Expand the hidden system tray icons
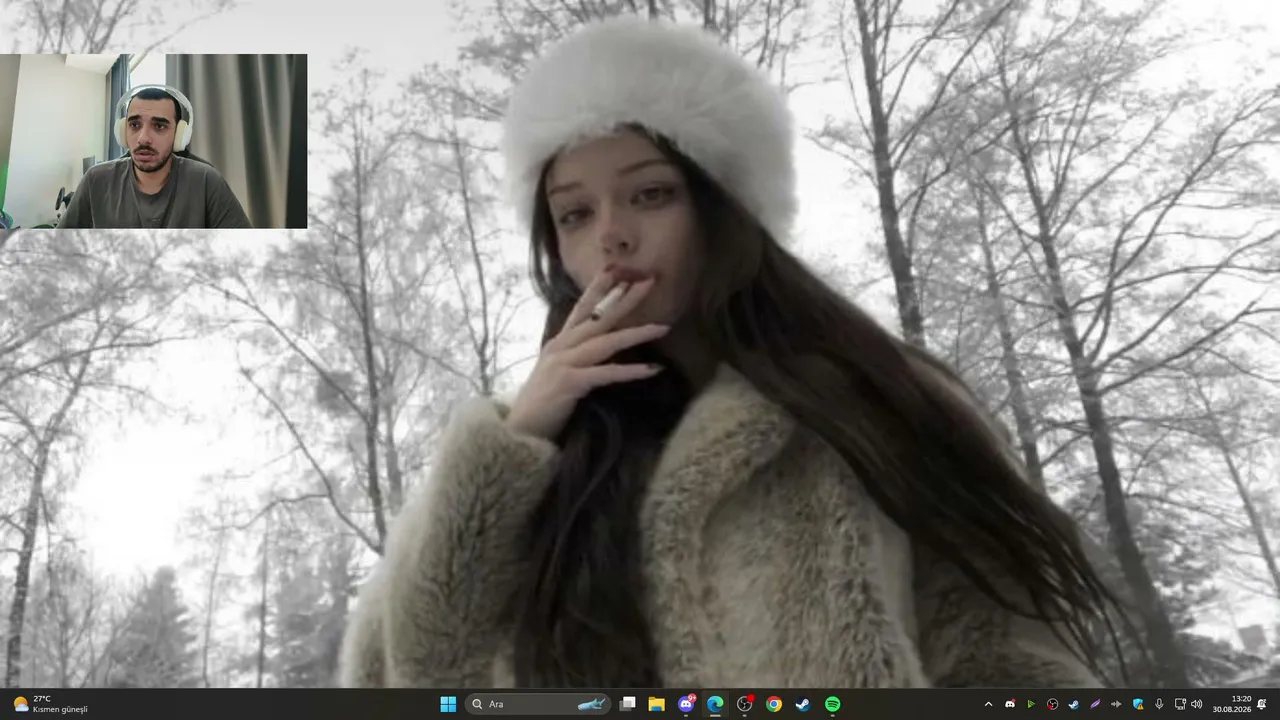1280x720 pixels. coord(988,704)
